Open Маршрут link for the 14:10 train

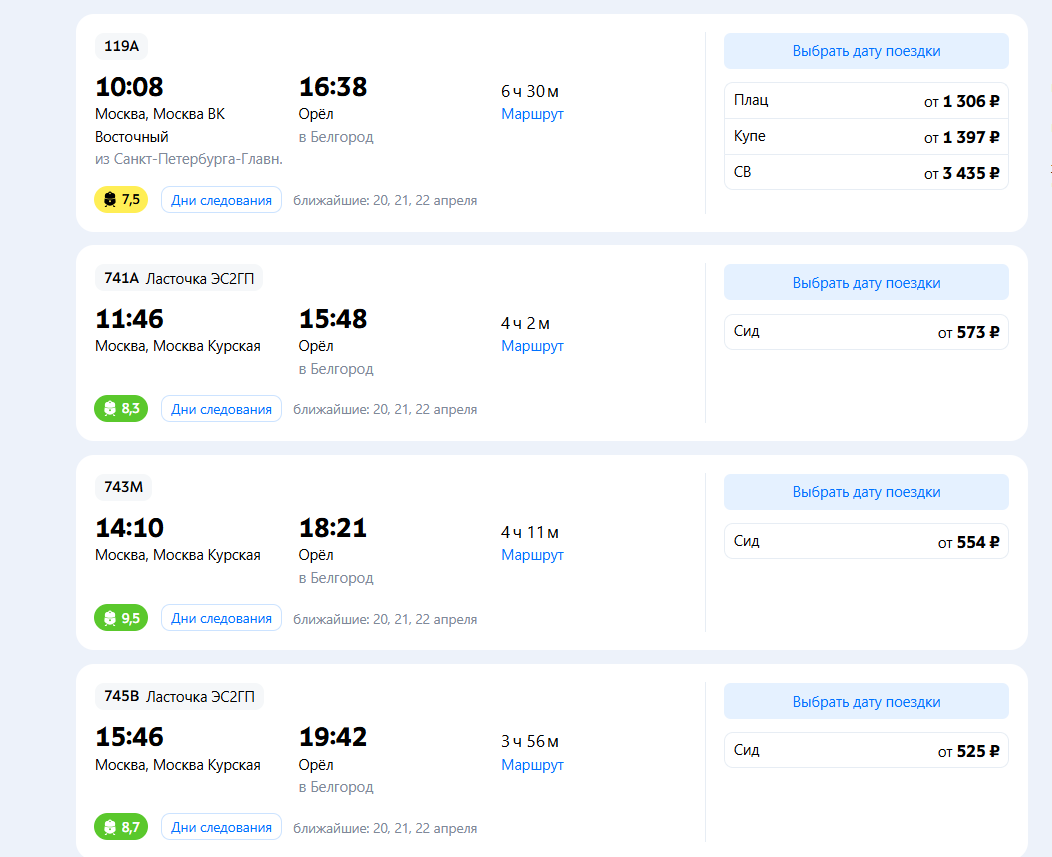tap(532, 555)
